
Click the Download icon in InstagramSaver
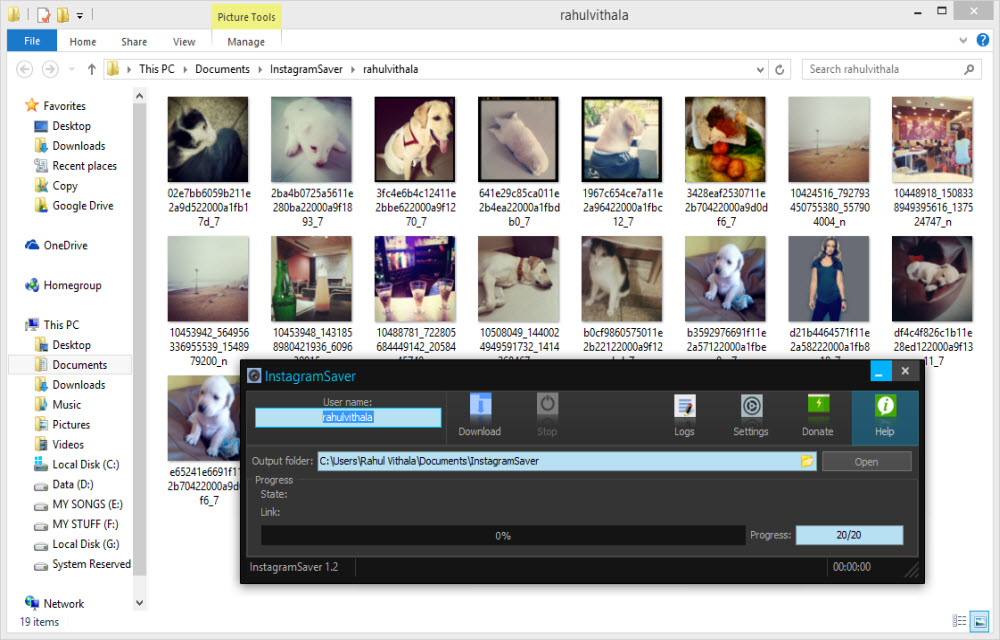click(x=480, y=415)
